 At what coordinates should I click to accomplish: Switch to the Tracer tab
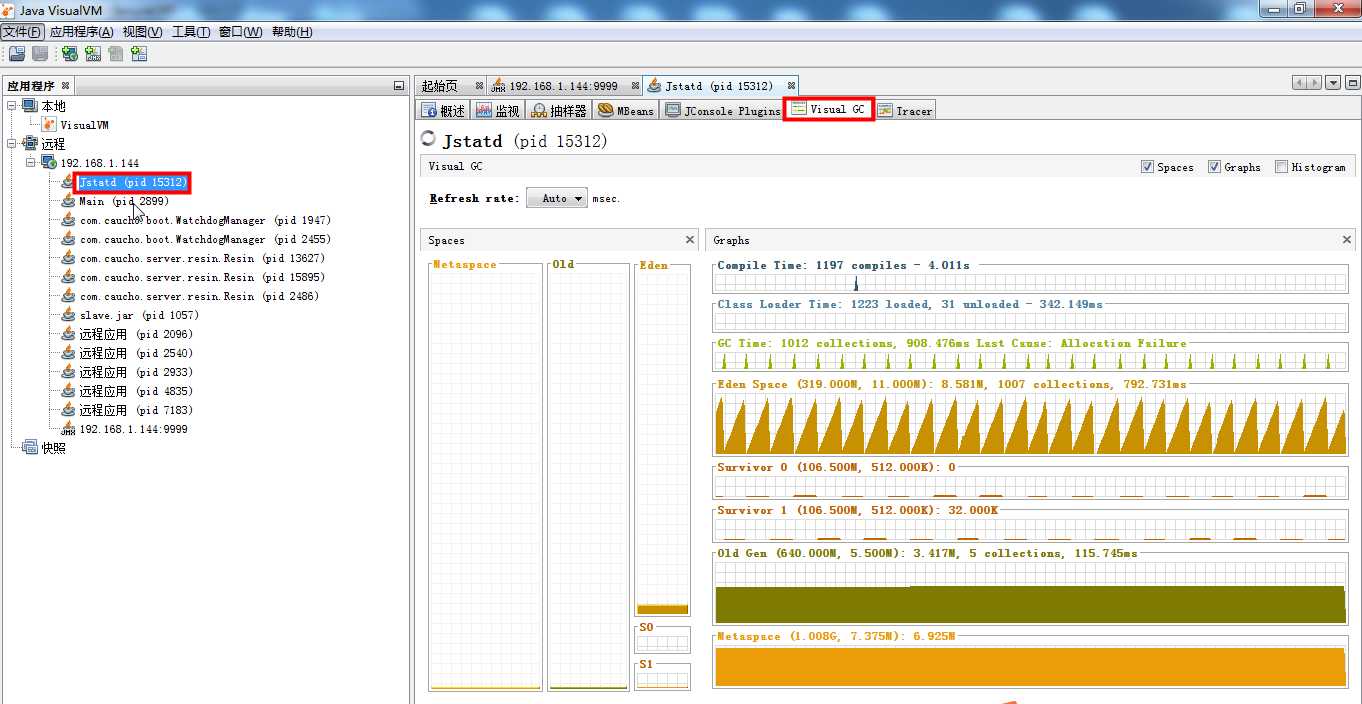coord(905,111)
